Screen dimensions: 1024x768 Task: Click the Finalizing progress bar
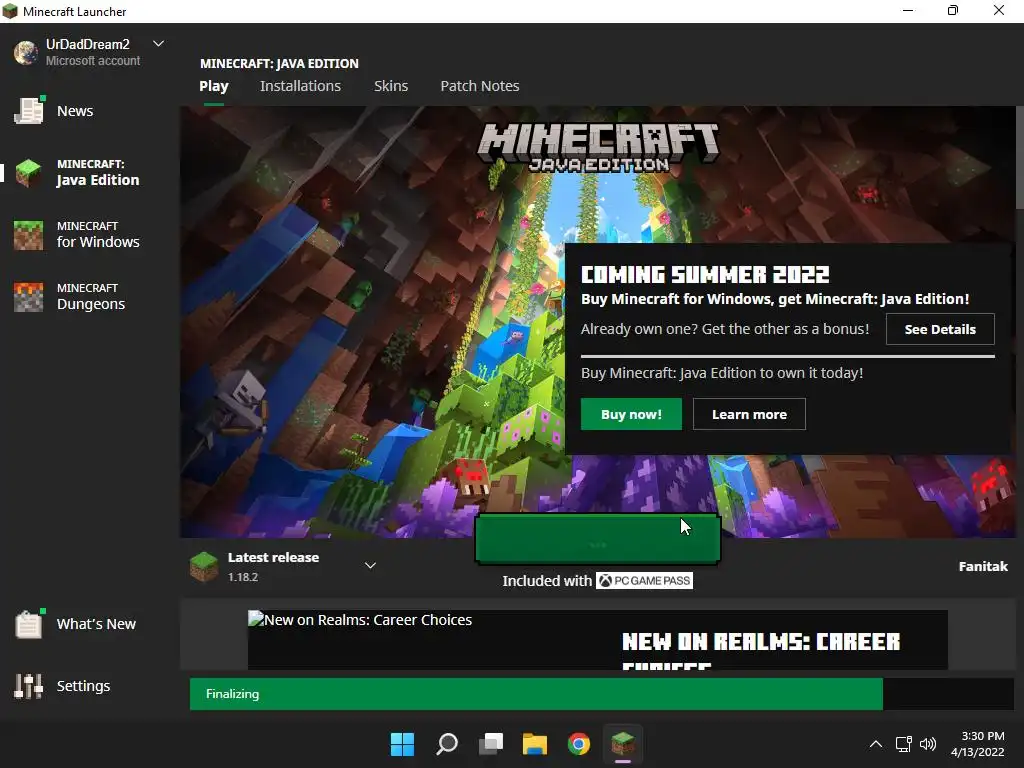pyautogui.click(x=601, y=694)
